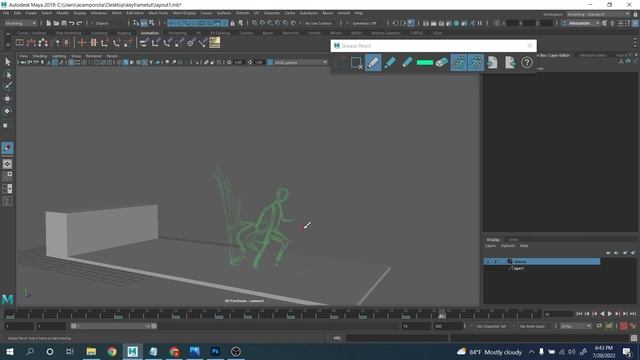Screen dimensions: 640x360
Task: Open the Workspace Modeling Standard dropdown
Action: [x=598, y=14]
